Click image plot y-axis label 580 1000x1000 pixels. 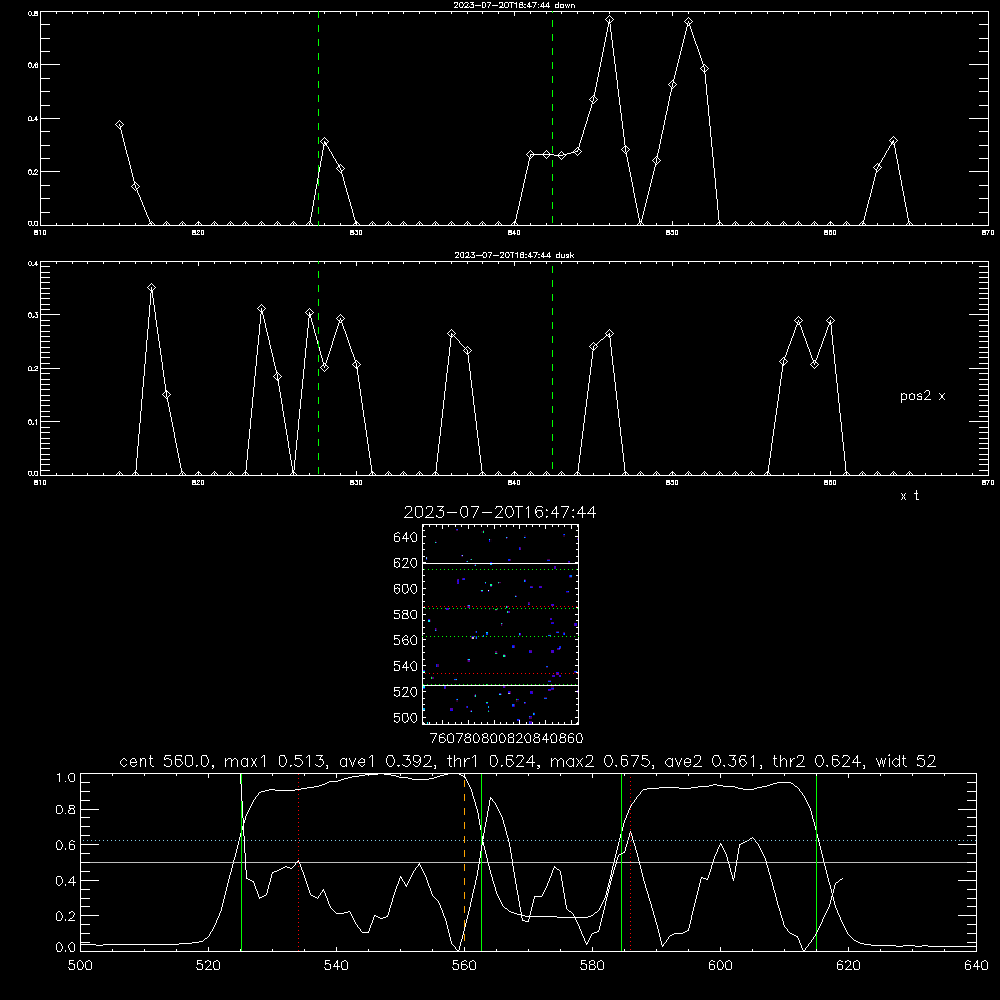click(x=406, y=615)
